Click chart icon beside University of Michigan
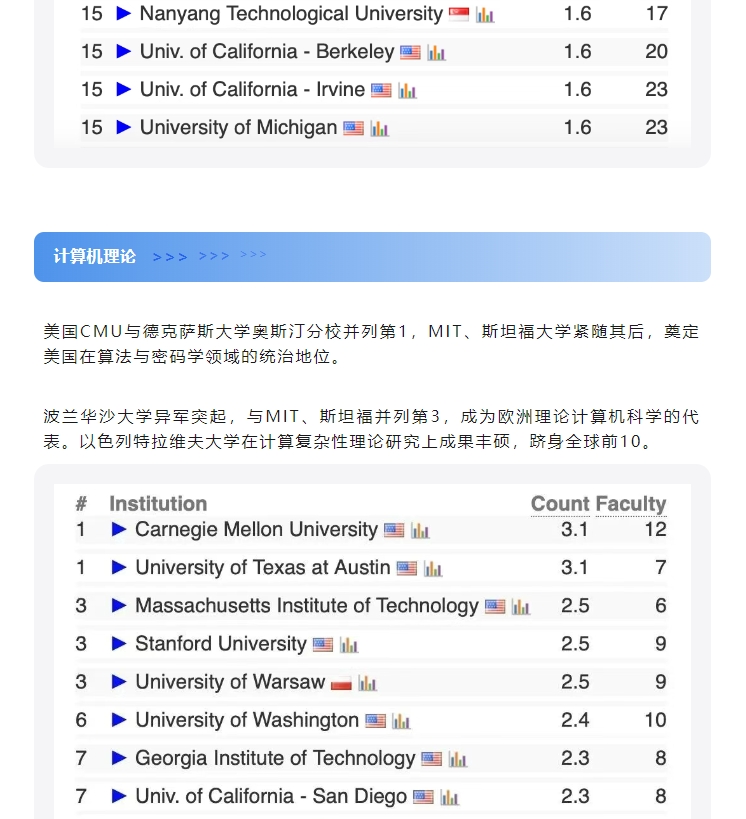Image resolution: width=746 pixels, height=819 pixels. click(x=379, y=129)
